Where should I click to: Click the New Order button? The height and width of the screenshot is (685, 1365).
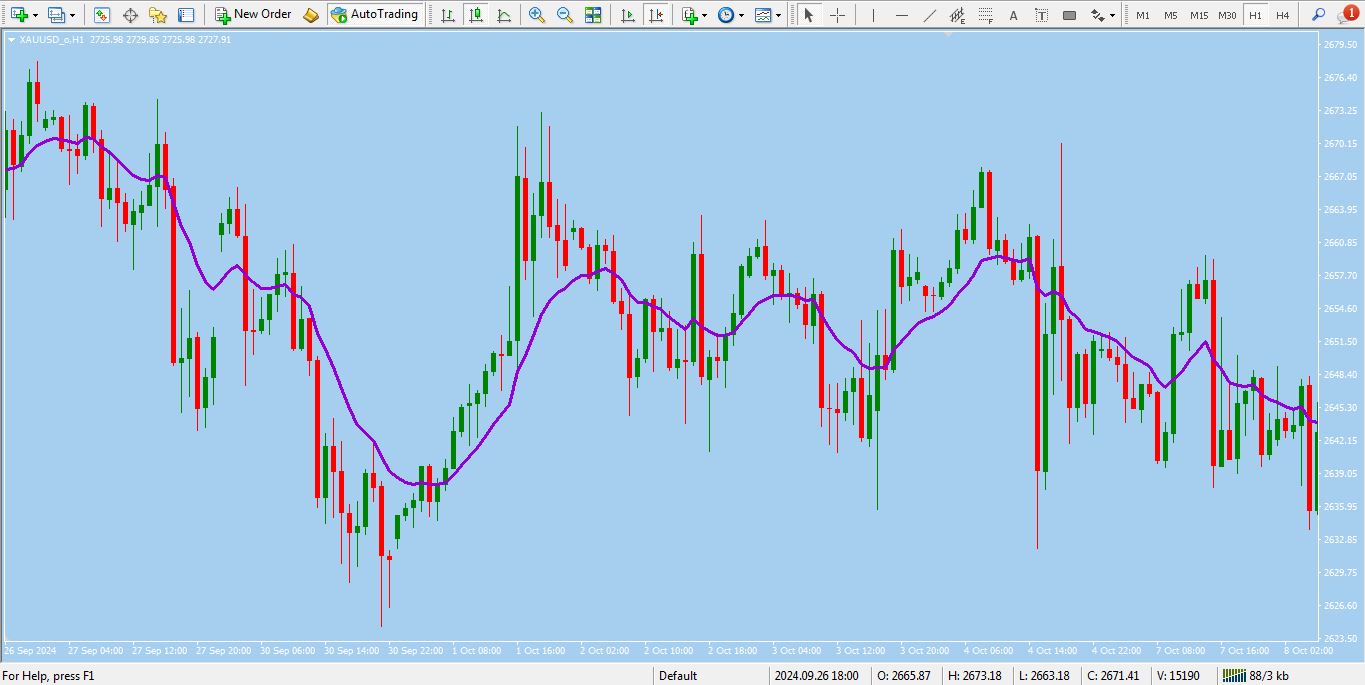(253, 15)
